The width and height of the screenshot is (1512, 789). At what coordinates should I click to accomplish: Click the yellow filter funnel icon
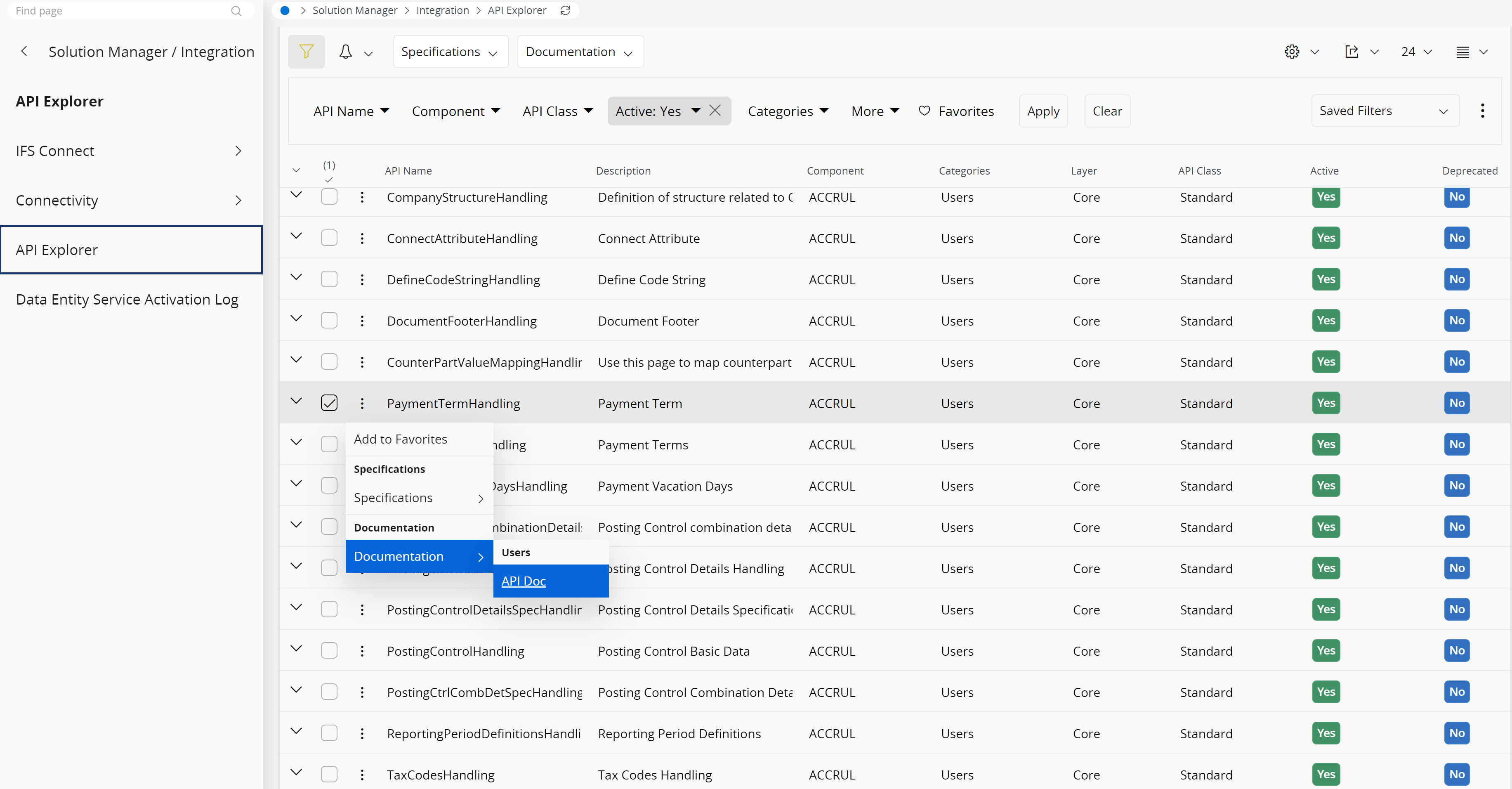306,52
